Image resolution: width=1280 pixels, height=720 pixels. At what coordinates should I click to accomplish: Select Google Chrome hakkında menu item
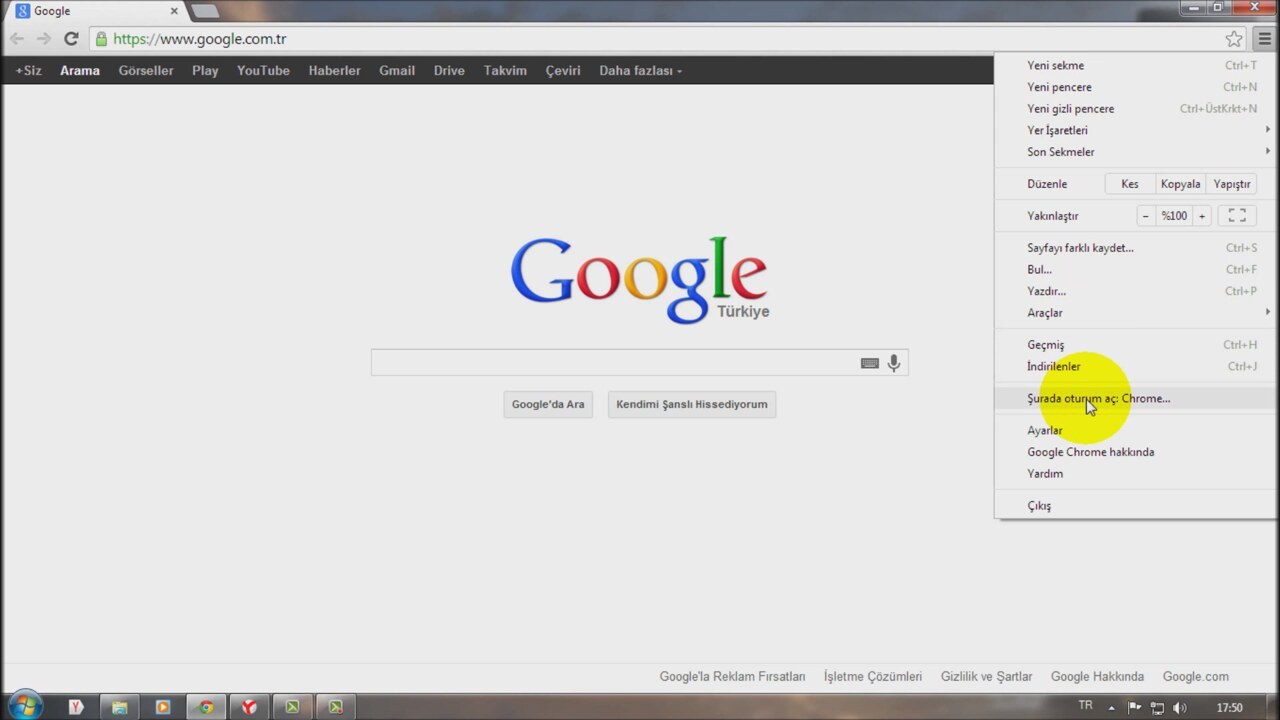tap(1135, 452)
